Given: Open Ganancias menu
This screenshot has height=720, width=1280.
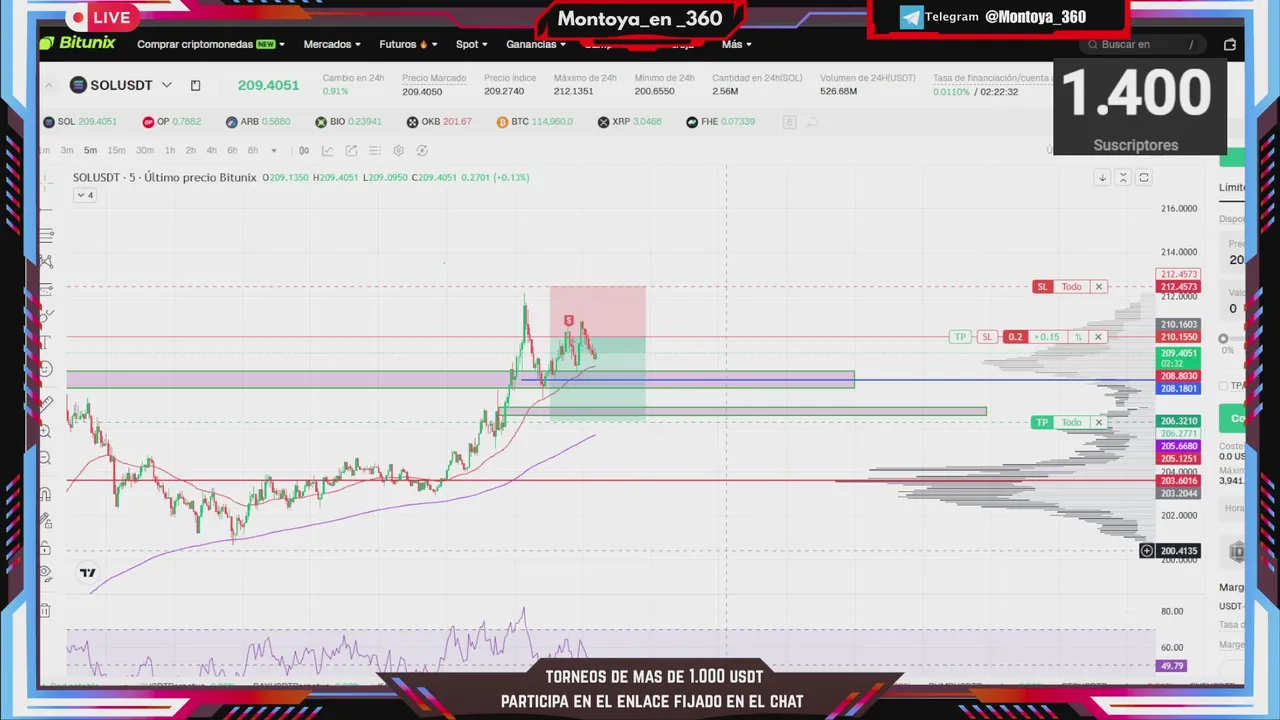Looking at the screenshot, I should point(535,44).
